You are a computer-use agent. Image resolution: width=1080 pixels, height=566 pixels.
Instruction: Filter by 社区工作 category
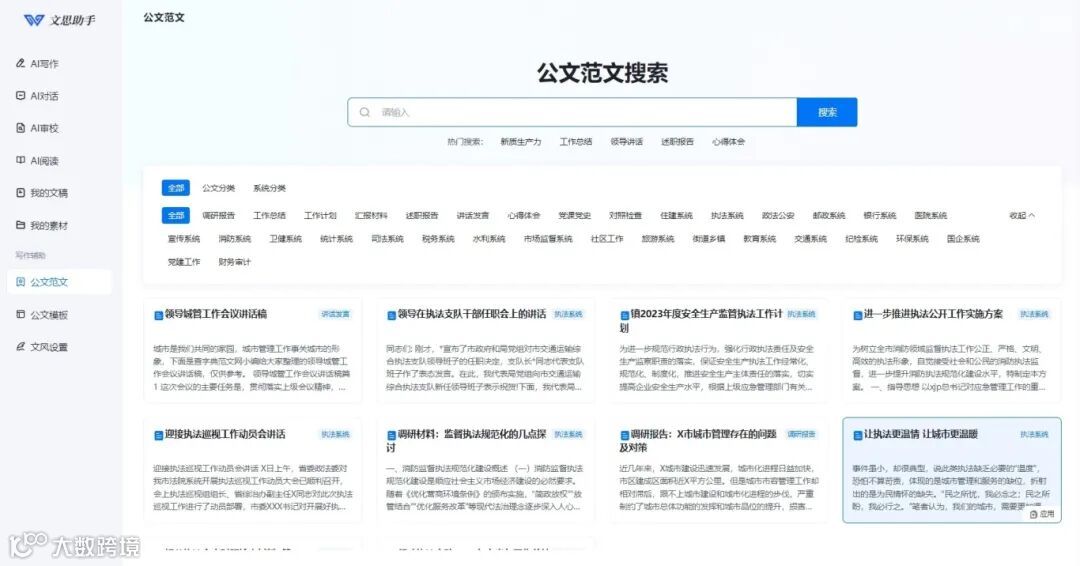point(607,239)
